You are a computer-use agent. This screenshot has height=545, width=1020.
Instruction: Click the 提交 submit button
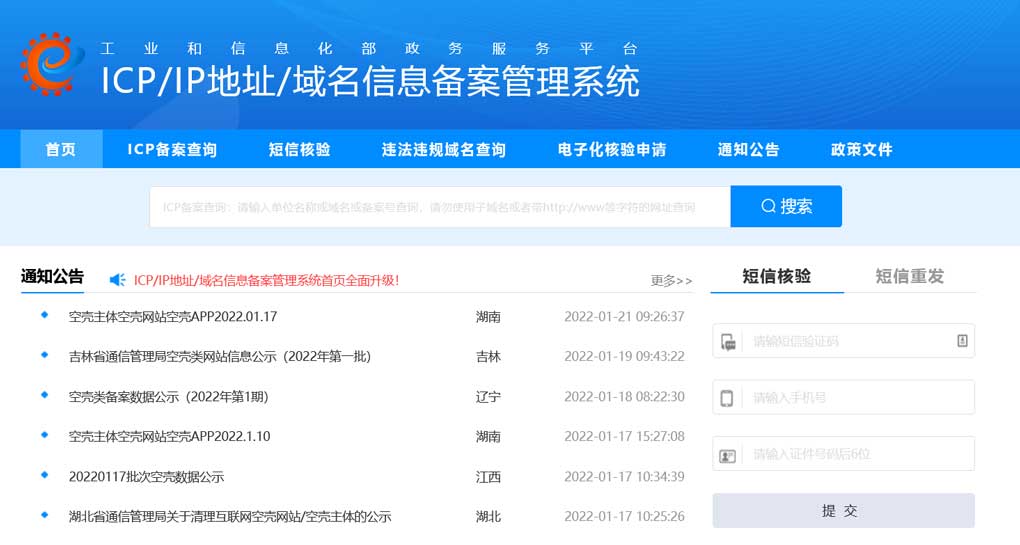[x=844, y=511]
